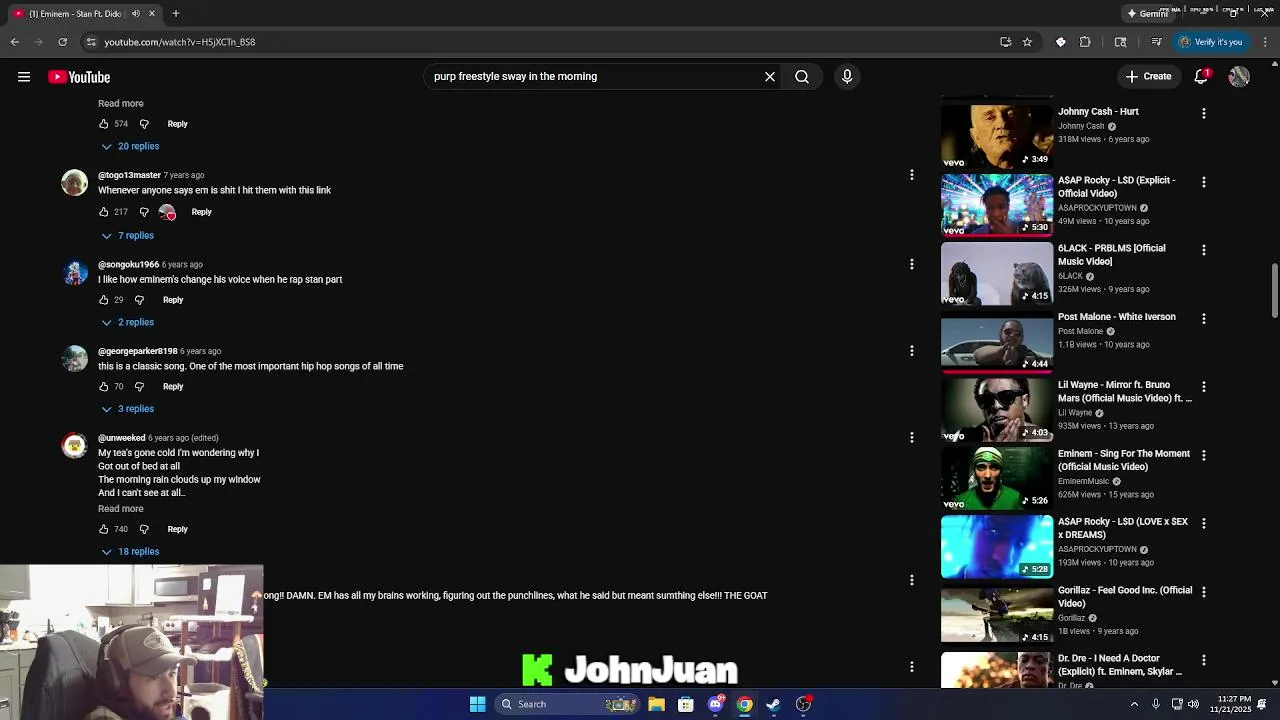Click the taskbar Search box
This screenshot has width=1280, height=720.
568,704
